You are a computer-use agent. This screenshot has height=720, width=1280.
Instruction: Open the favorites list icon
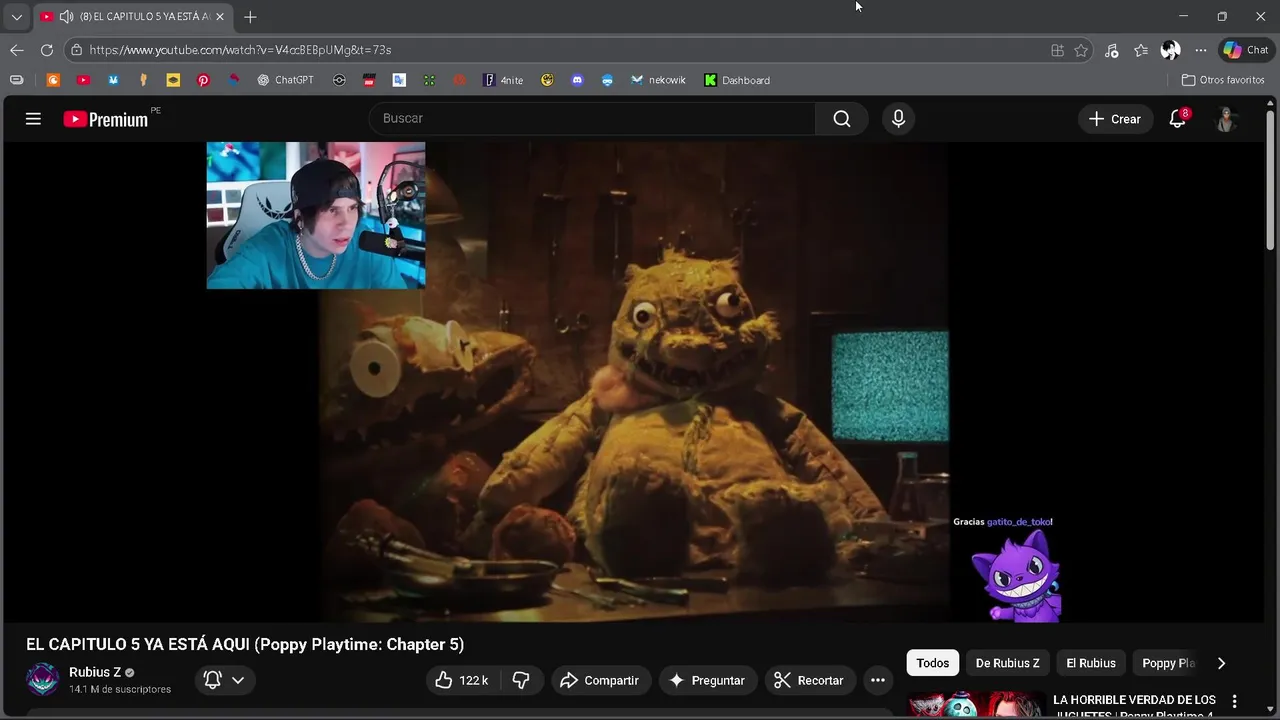point(1141,50)
